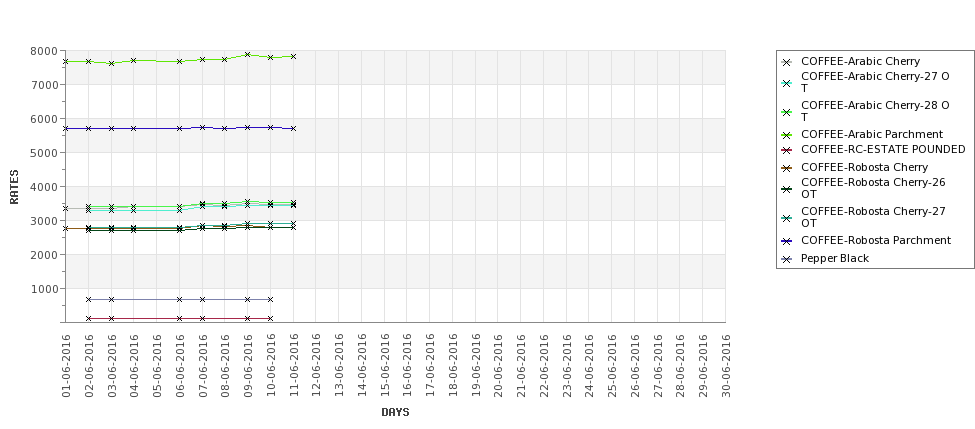Click the Arabic Parchment peak point at 09-06-2016
This screenshot has width=975, height=429.
247,55
